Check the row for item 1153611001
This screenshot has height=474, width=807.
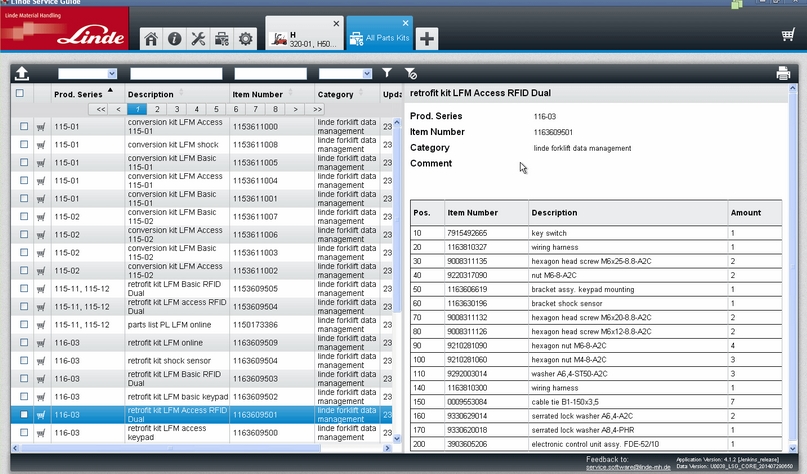pos(24,198)
